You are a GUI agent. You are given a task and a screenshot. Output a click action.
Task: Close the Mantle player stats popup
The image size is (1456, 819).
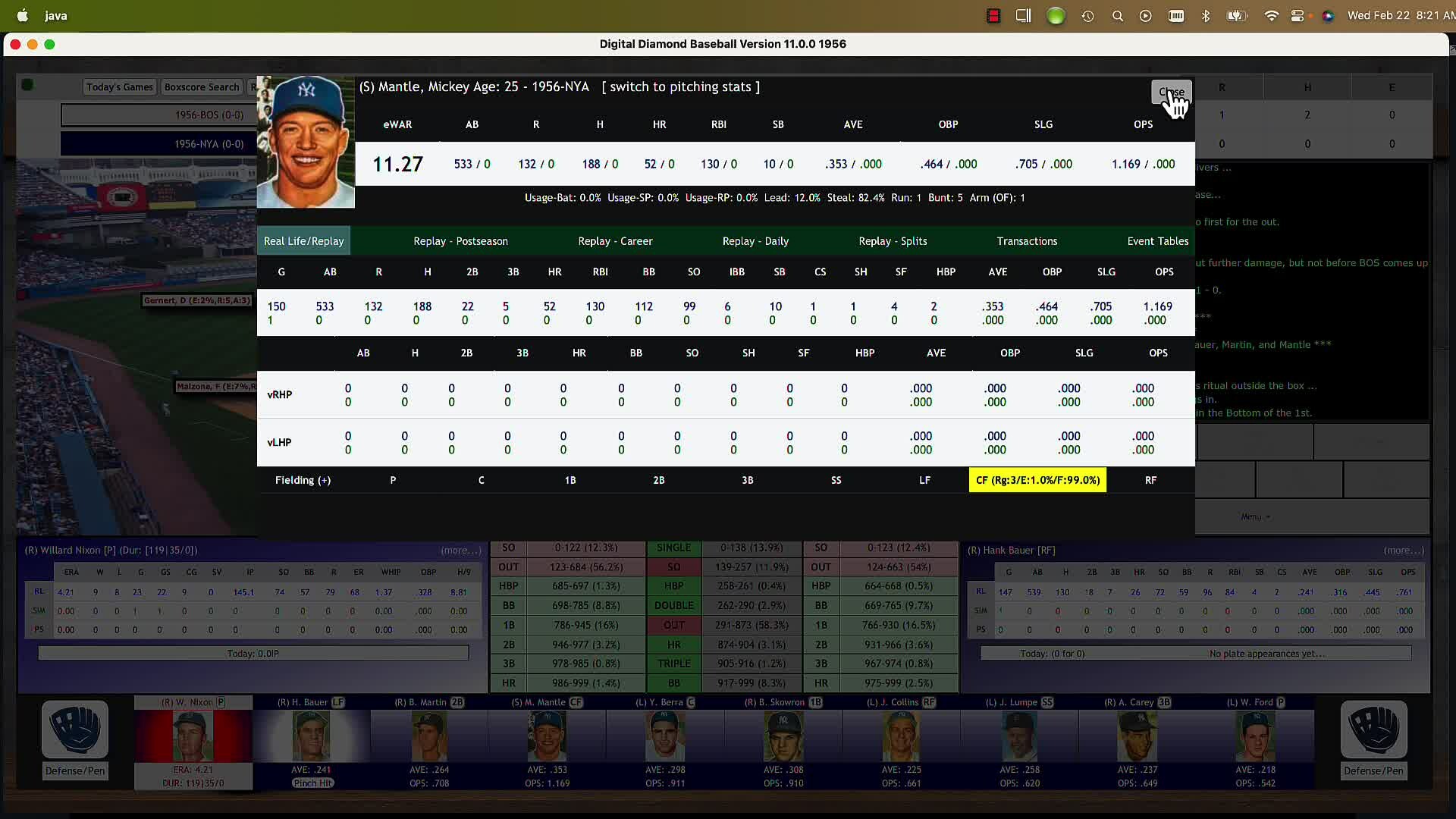coord(1171,93)
